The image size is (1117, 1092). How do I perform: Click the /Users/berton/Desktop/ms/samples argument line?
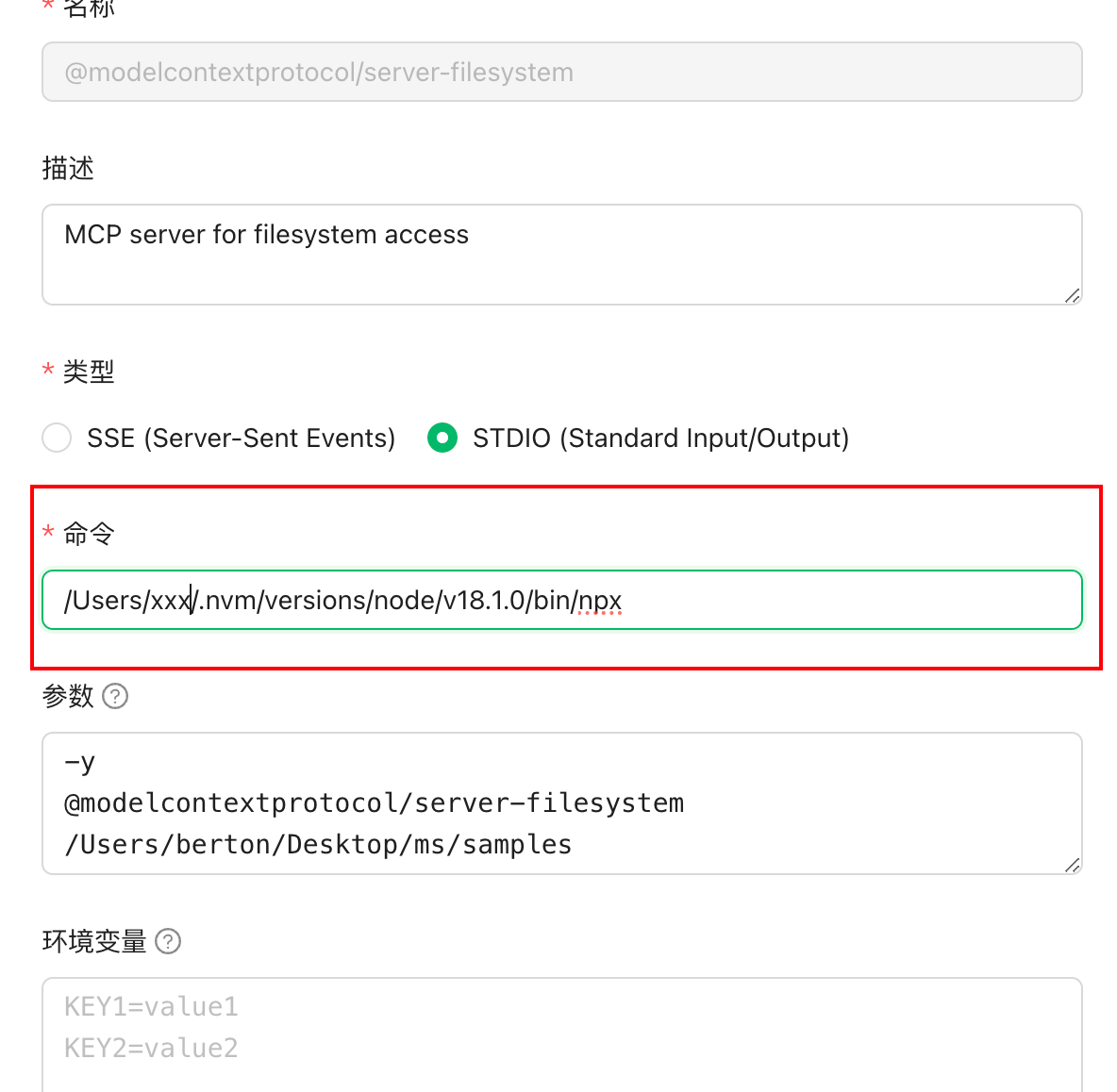[x=318, y=844]
